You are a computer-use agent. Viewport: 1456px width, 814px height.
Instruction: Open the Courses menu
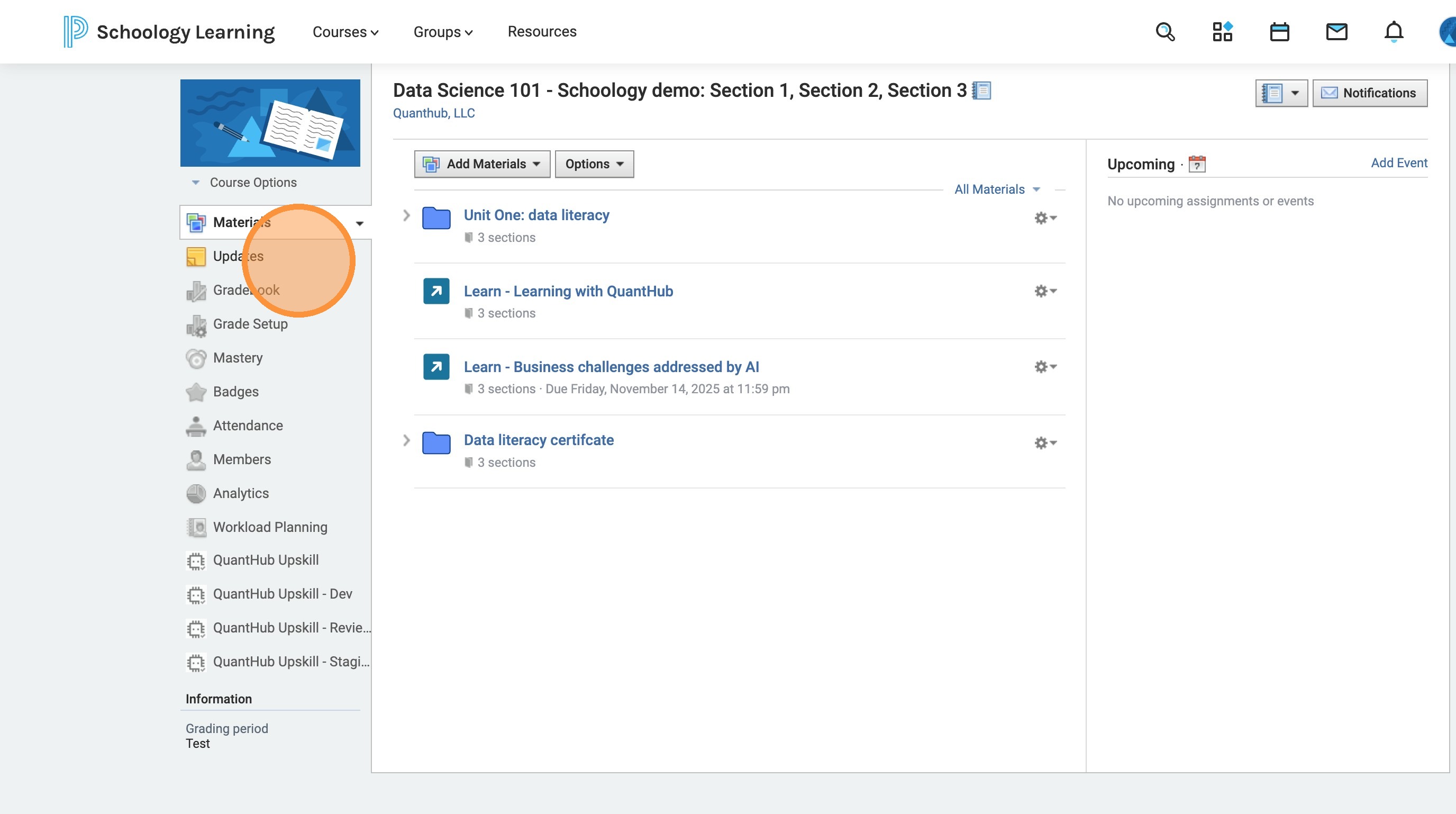click(x=345, y=32)
